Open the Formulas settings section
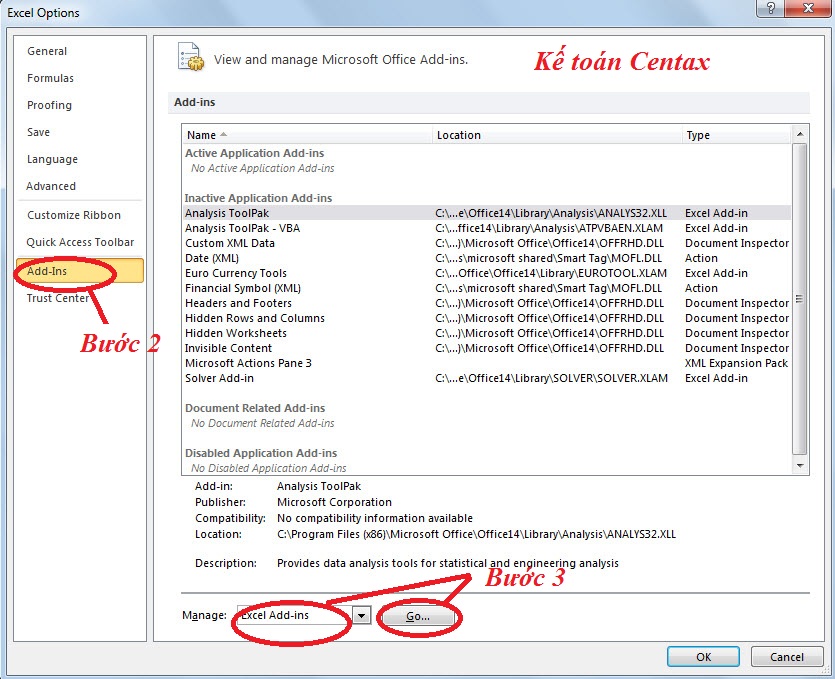835x679 pixels. (50, 78)
